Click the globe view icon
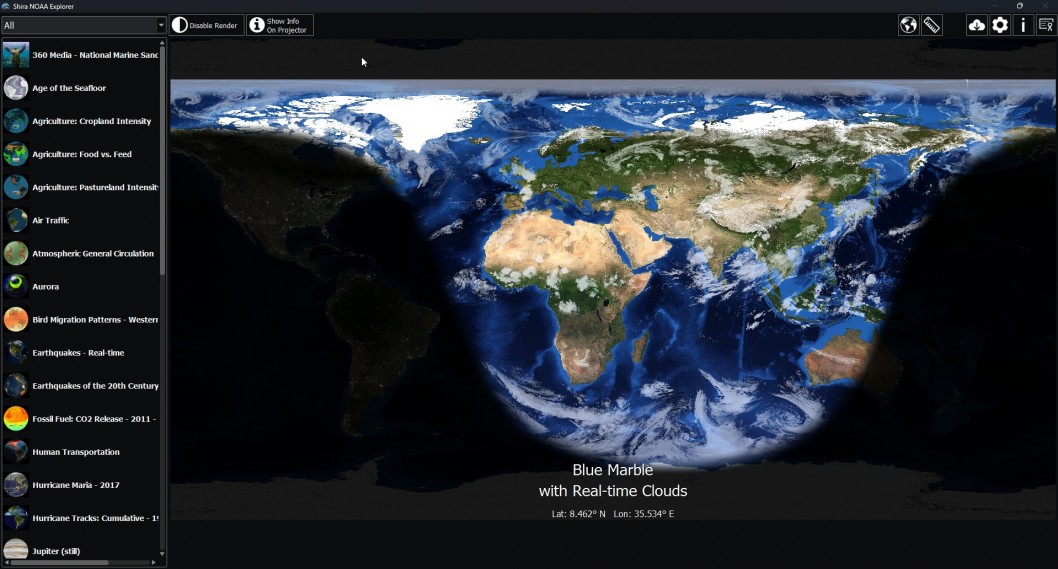Image resolution: width=1058 pixels, height=569 pixels. [x=908, y=25]
